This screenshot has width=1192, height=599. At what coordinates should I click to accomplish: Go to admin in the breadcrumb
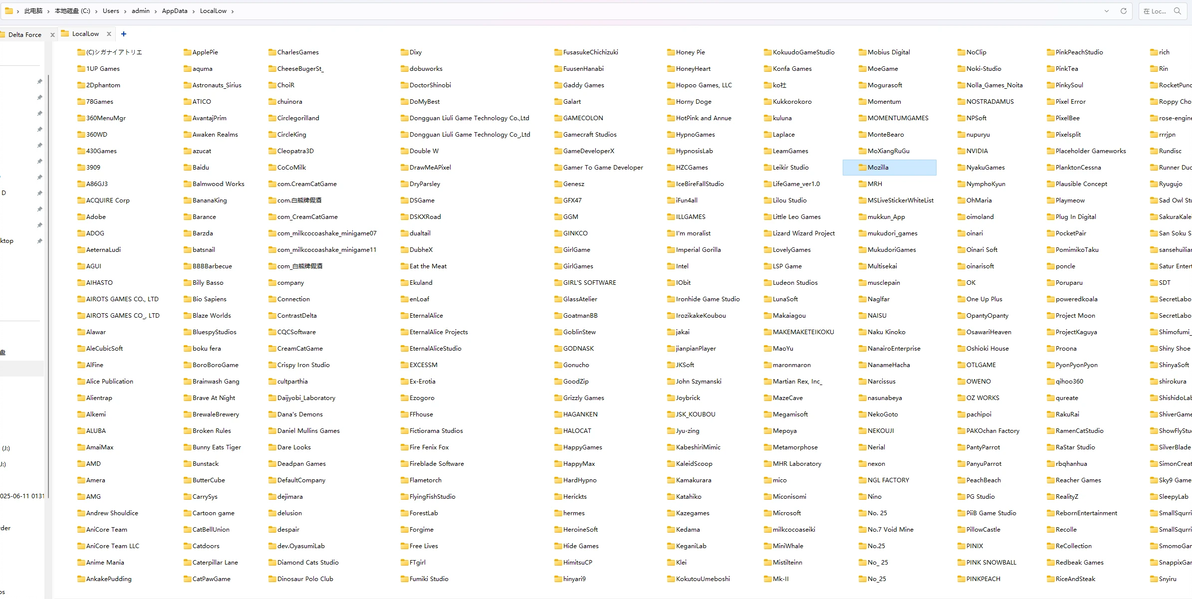click(x=141, y=11)
